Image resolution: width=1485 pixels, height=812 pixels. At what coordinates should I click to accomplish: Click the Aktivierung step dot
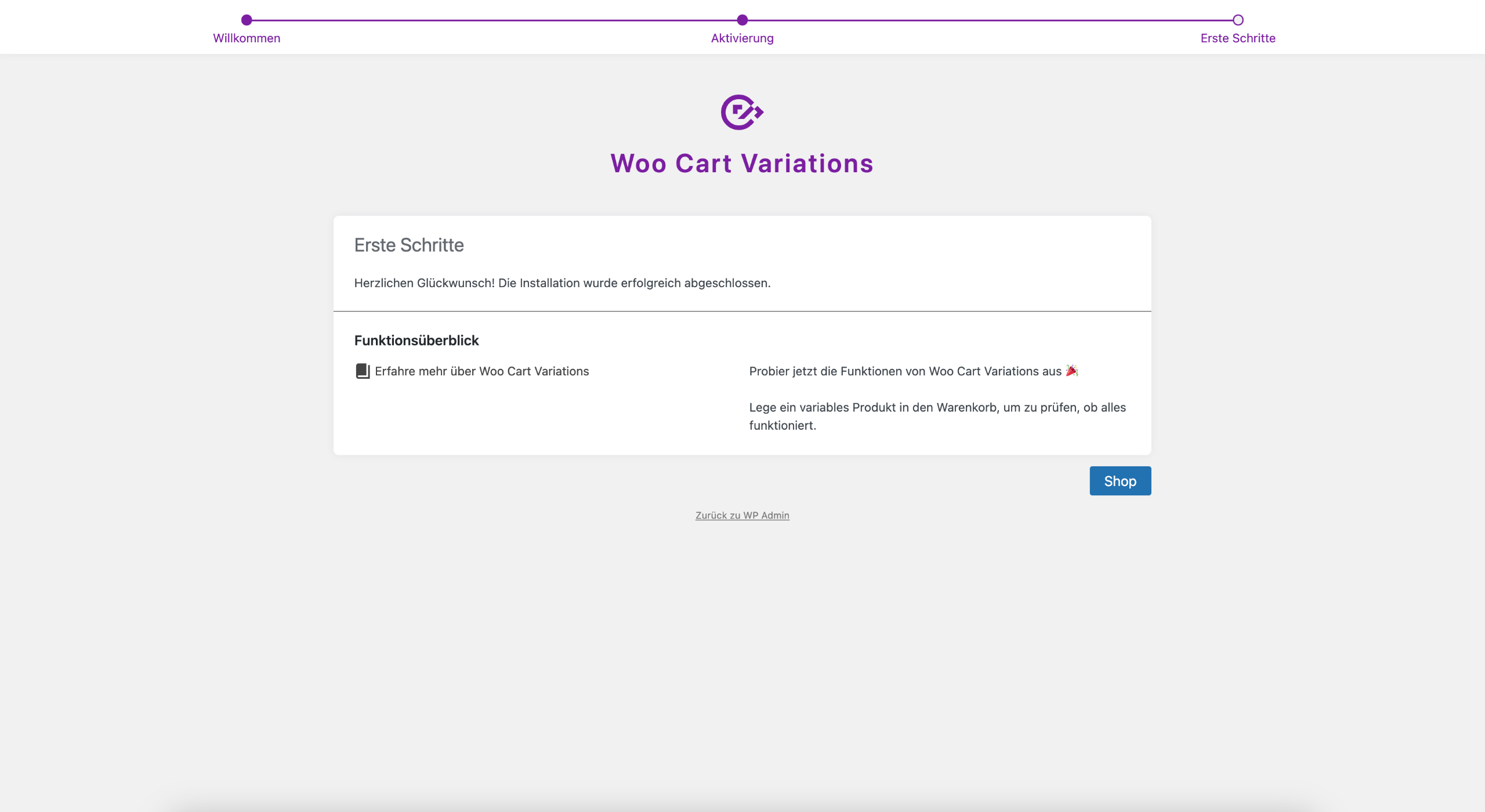coord(742,20)
